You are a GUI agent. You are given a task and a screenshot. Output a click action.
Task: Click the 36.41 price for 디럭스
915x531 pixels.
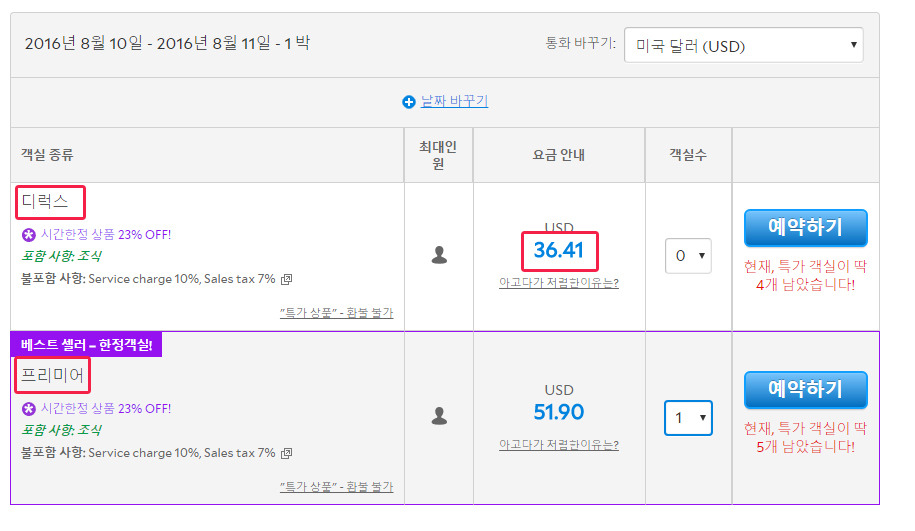pyautogui.click(x=558, y=249)
